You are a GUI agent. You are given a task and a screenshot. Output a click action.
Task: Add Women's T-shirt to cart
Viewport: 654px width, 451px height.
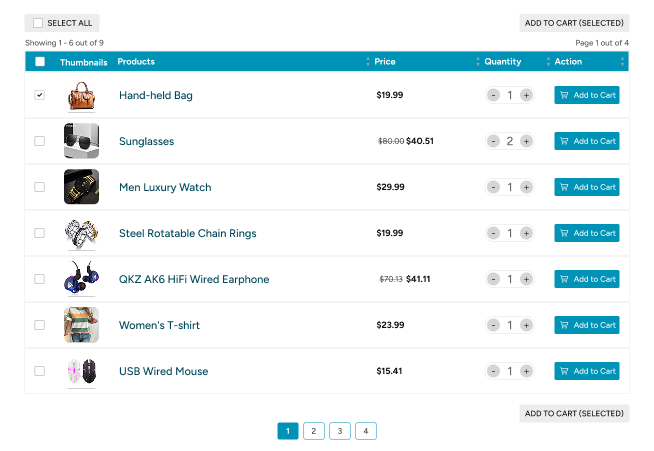point(586,325)
